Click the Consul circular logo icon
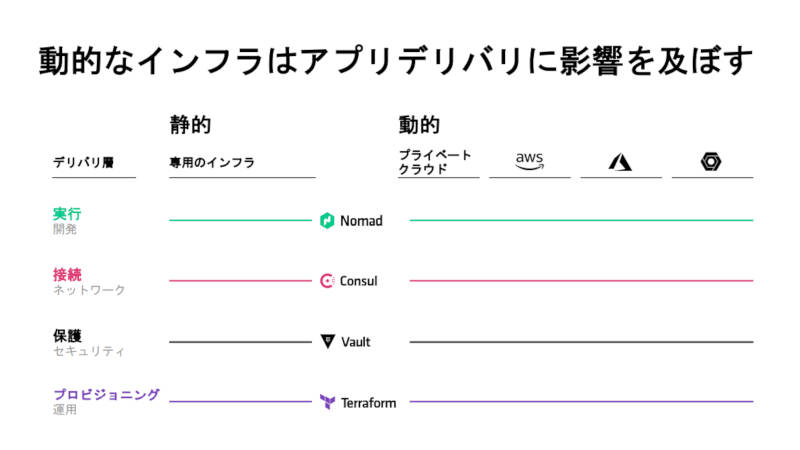This screenshot has height=450, width=800. [327, 281]
